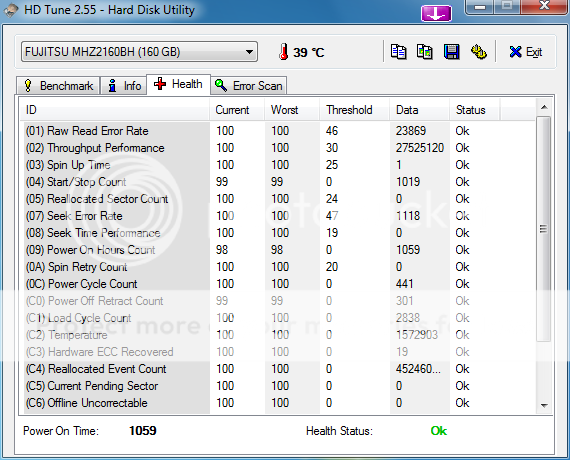Open the FUJITSU MHZ2160BH drive dropdown
Viewport: 570px width, 460px height.
(x=139, y=52)
